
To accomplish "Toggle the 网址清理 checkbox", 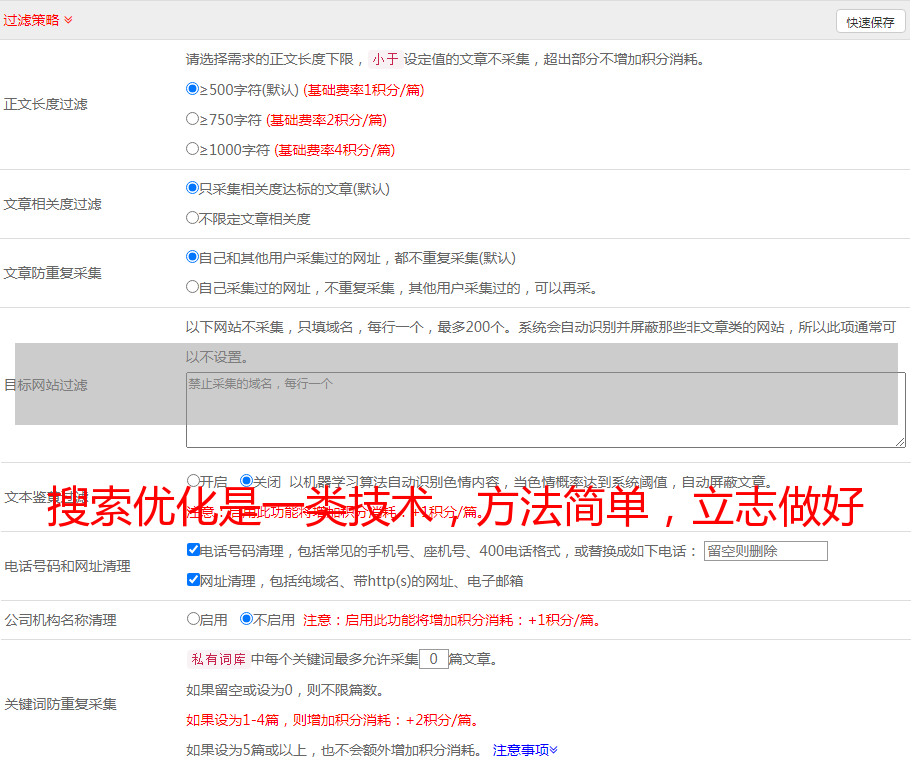I will click(x=193, y=580).
